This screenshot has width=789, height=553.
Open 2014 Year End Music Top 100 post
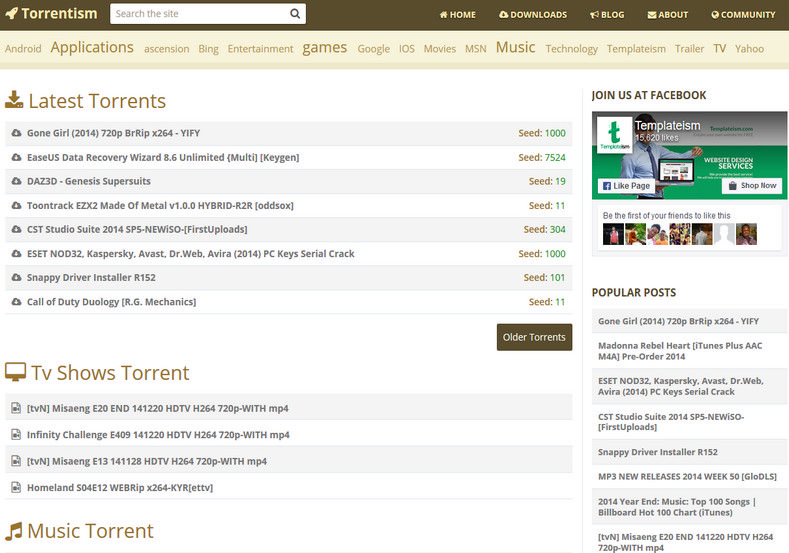[x=677, y=507]
